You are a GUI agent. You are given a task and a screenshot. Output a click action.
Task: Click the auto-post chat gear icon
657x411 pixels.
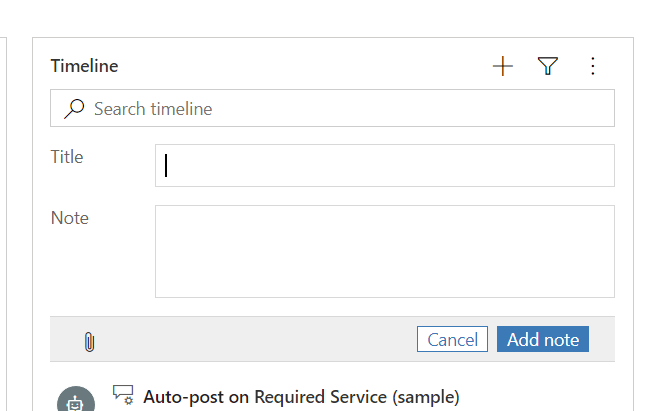pyautogui.click(x=123, y=395)
